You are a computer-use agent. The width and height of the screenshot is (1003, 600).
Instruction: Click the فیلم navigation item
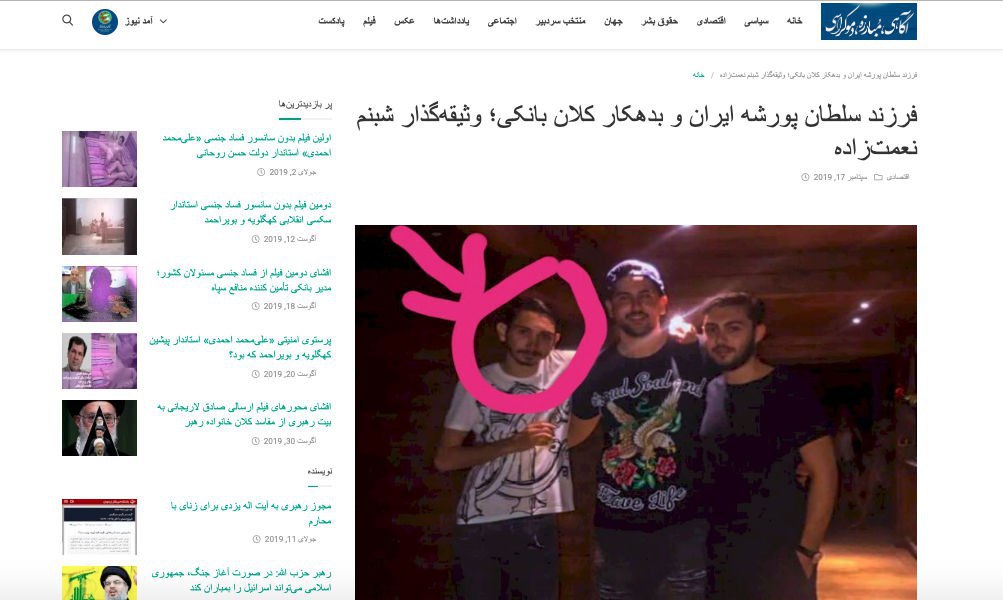(369, 21)
